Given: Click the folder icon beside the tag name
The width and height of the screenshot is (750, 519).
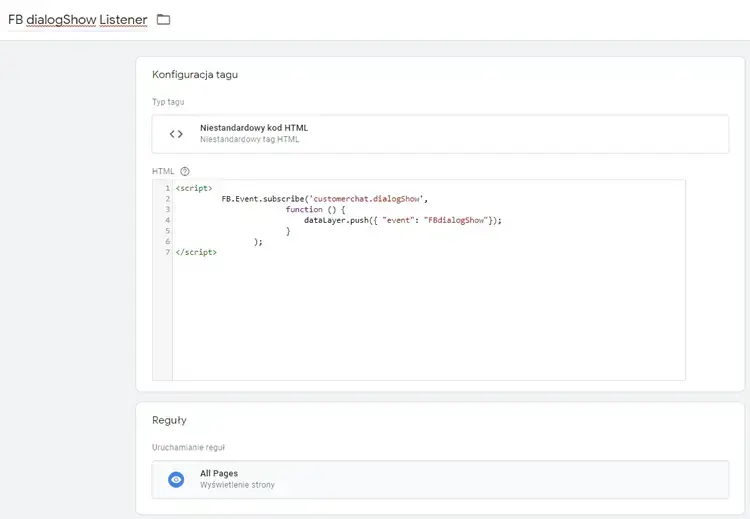Looking at the screenshot, I should coord(164,20).
